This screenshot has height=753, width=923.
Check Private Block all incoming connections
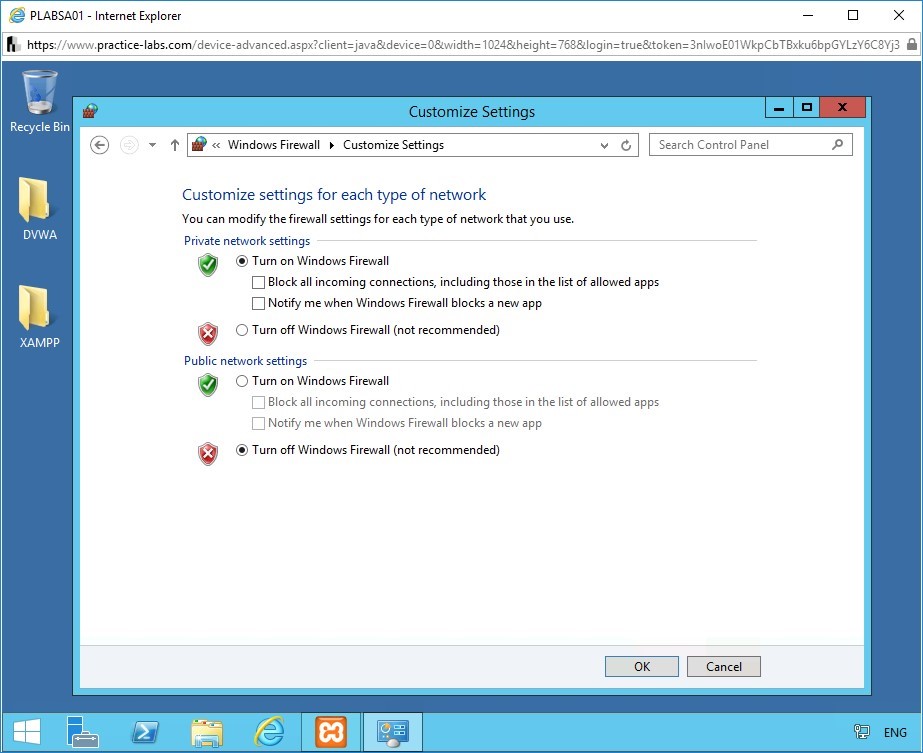258,283
